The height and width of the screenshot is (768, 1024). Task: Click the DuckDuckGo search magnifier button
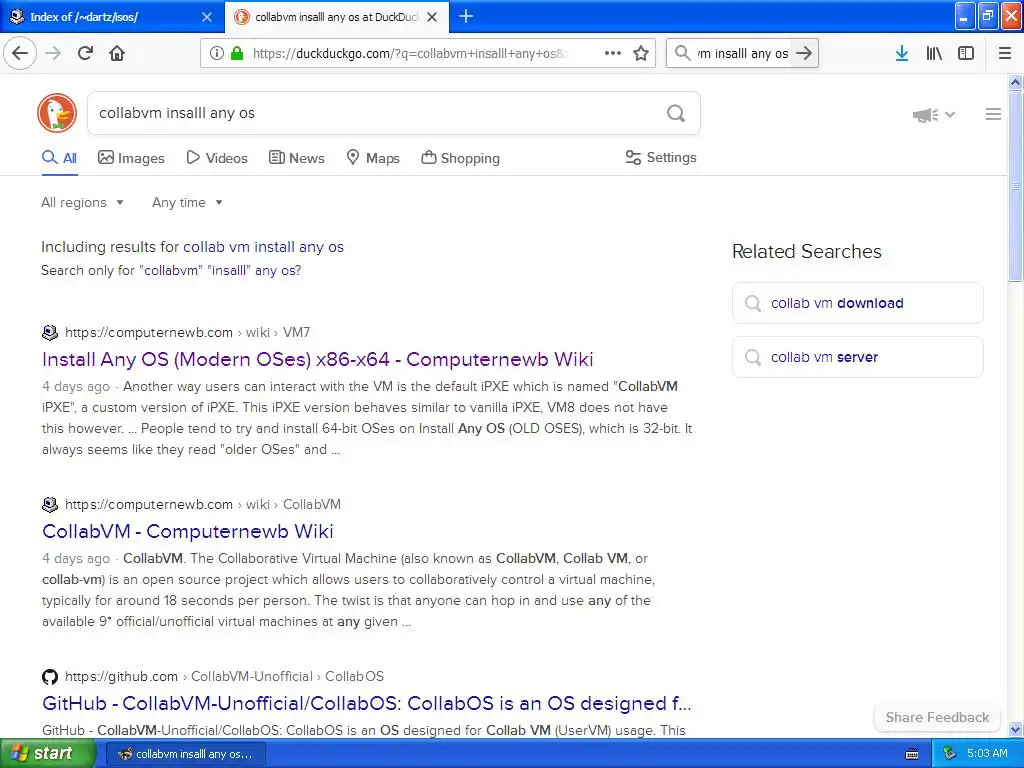click(x=676, y=114)
